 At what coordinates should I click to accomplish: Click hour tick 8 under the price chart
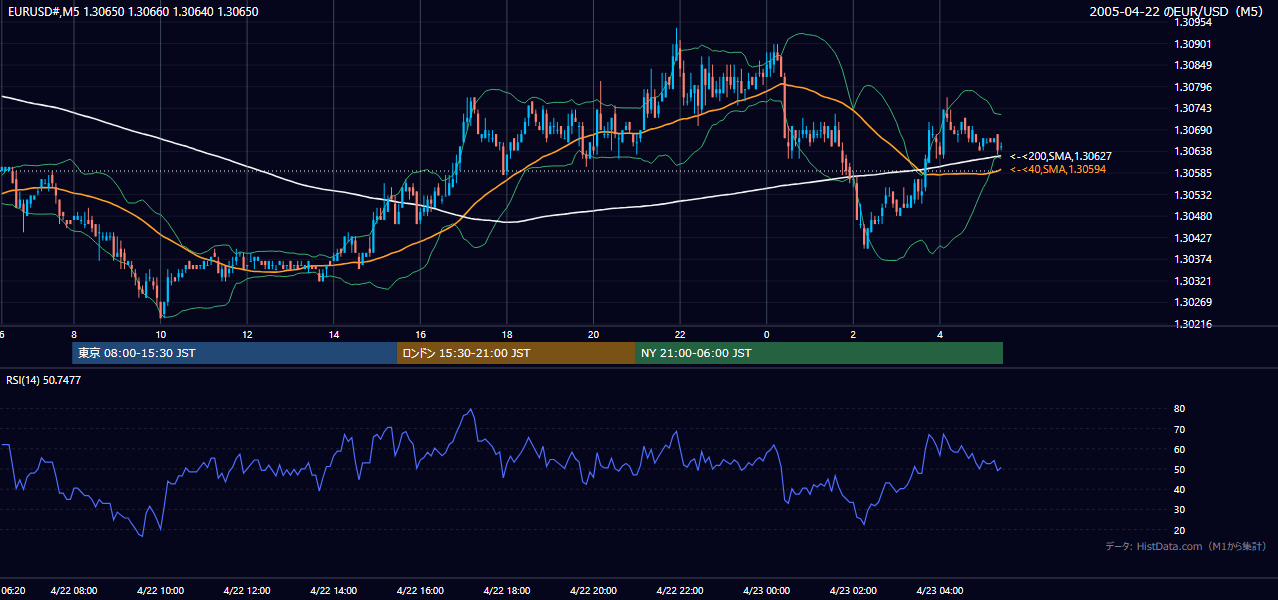[74, 335]
